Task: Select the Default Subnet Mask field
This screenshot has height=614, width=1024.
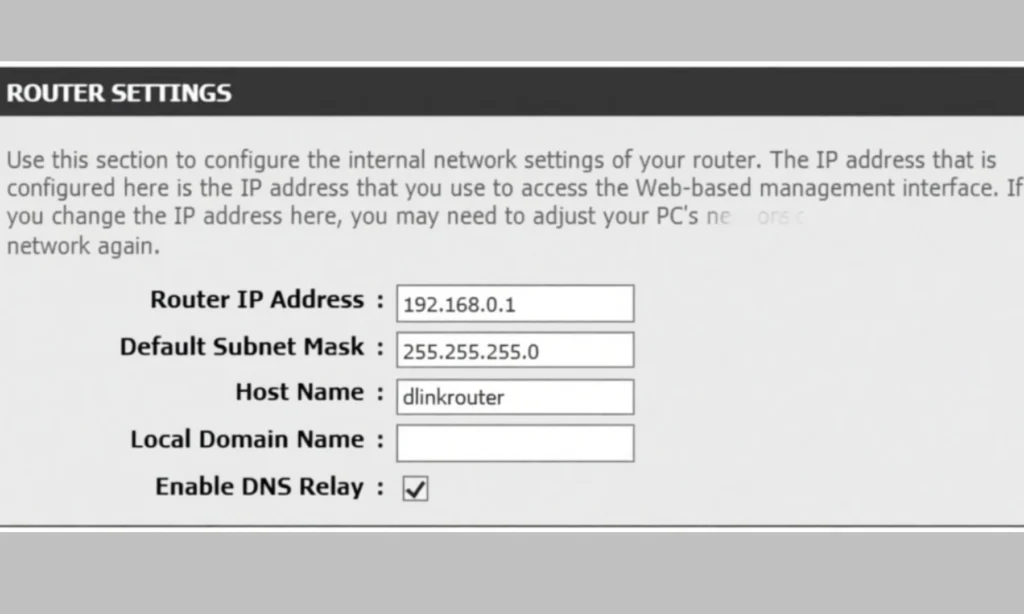Action: pos(514,349)
